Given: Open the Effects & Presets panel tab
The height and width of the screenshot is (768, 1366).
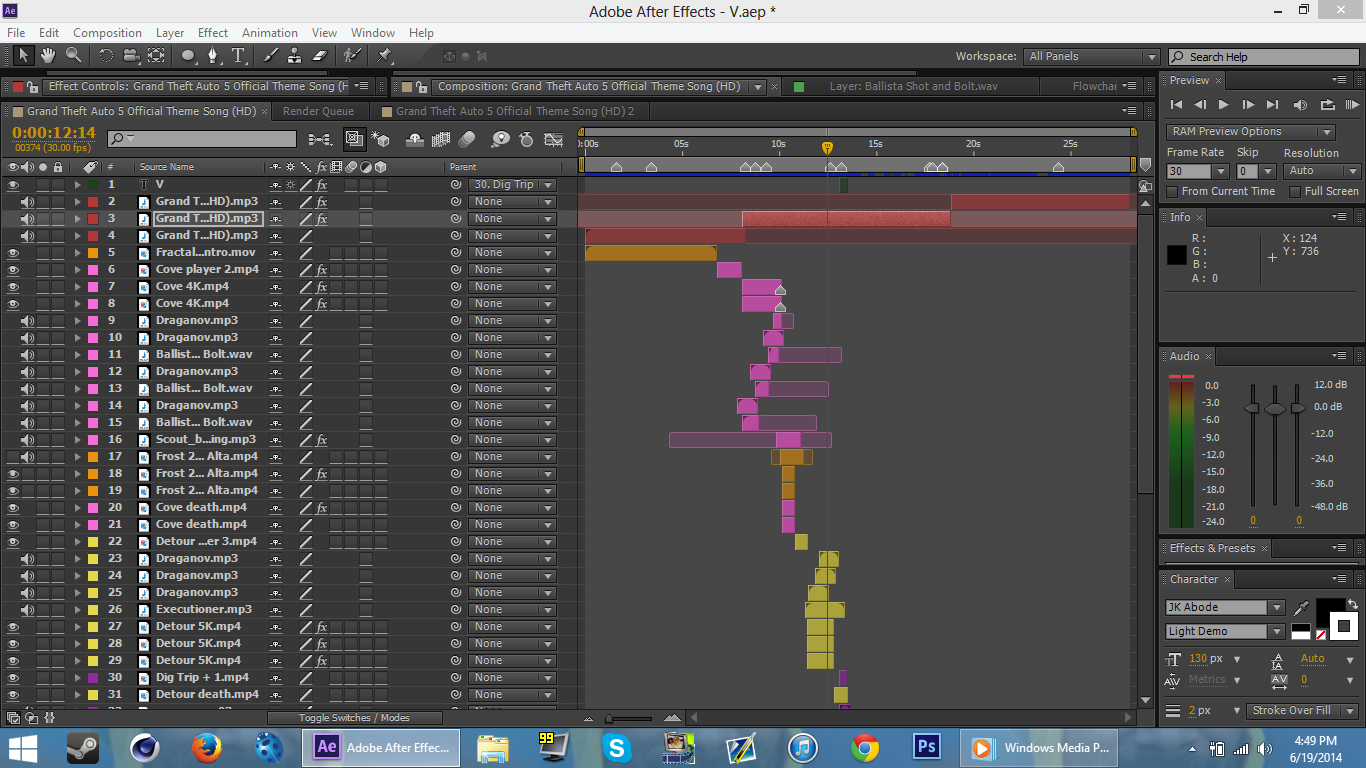Looking at the screenshot, I should point(1212,548).
